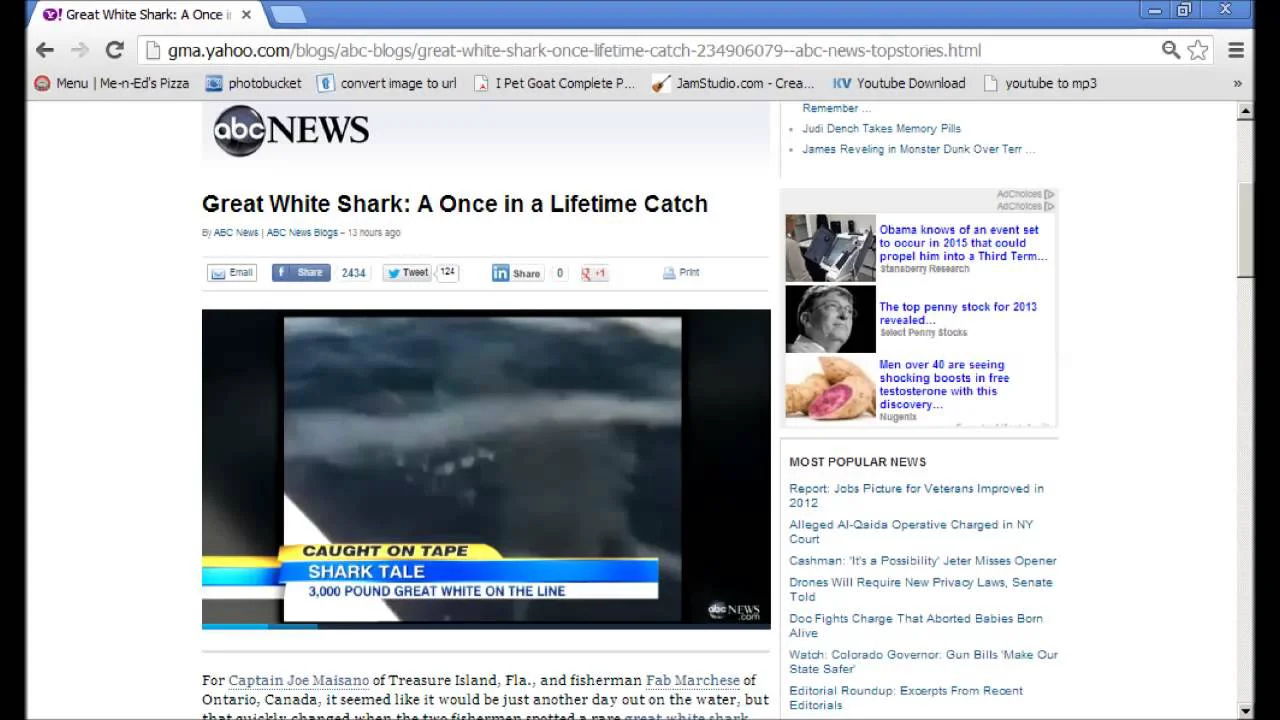Bookmark page with the star icon

pos(1198,50)
